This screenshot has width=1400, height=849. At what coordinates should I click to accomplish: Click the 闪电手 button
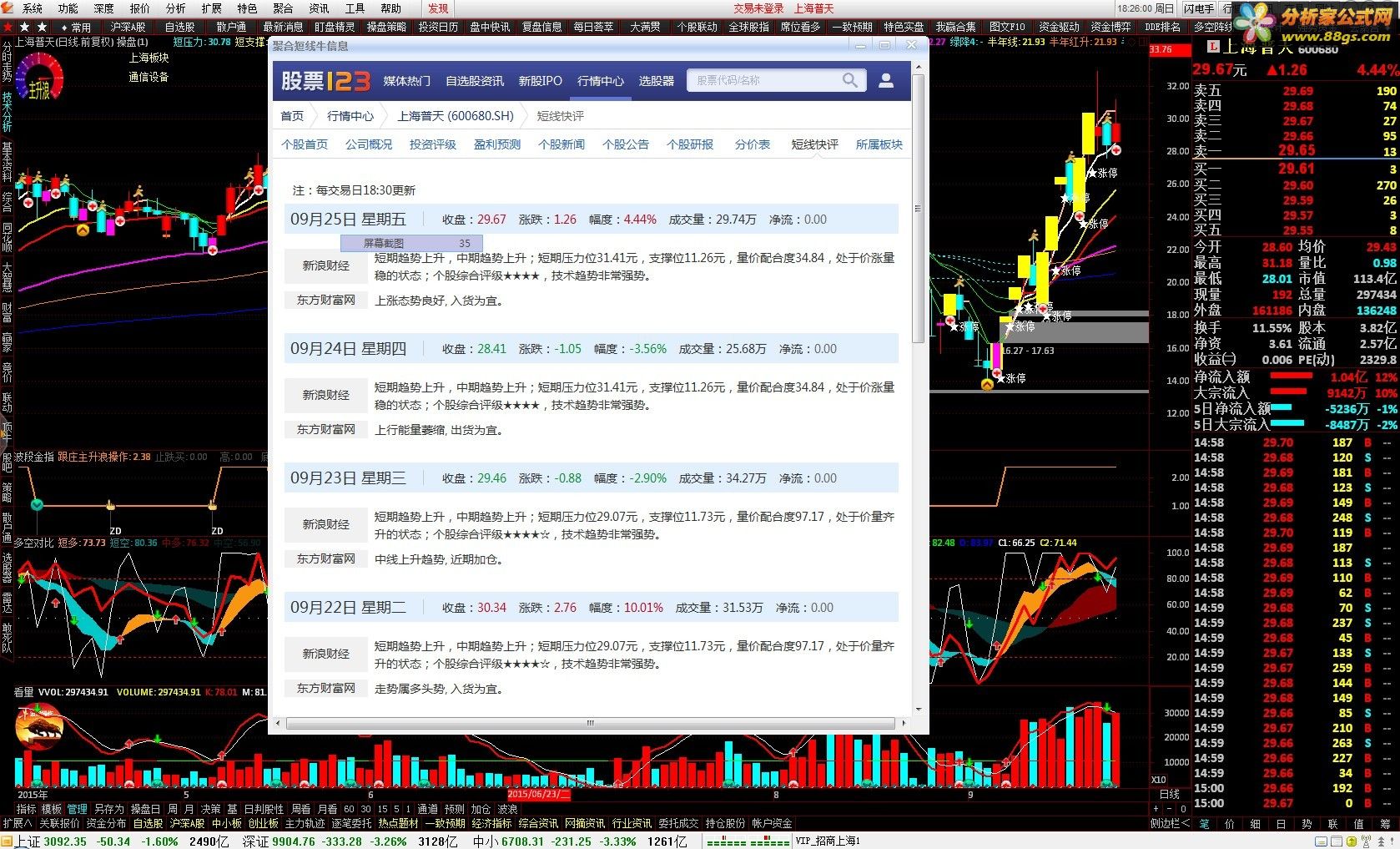1199,8
